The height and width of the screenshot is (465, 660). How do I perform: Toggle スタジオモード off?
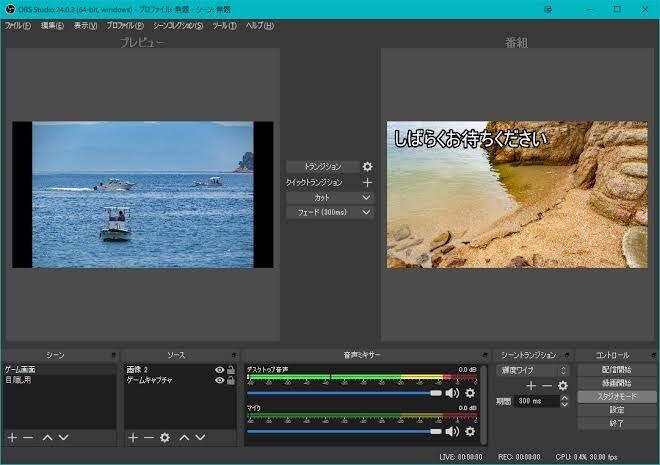617,396
